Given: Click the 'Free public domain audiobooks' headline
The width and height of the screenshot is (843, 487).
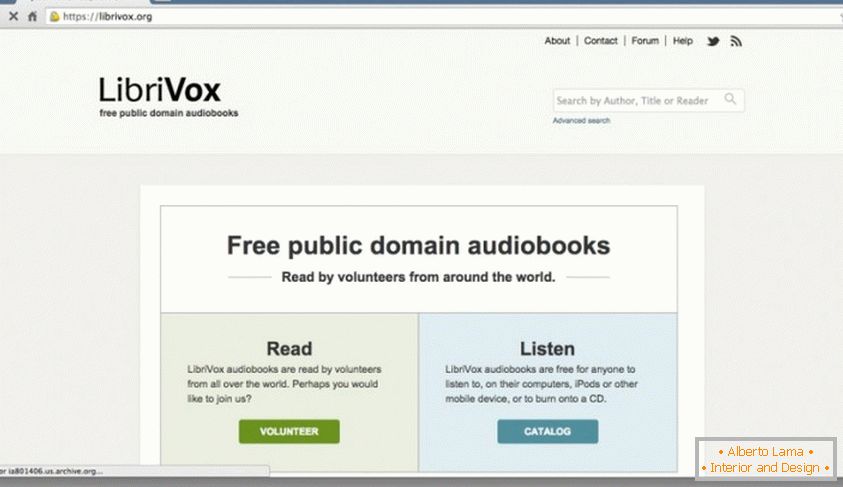Looking at the screenshot, I should coord(418,246).
